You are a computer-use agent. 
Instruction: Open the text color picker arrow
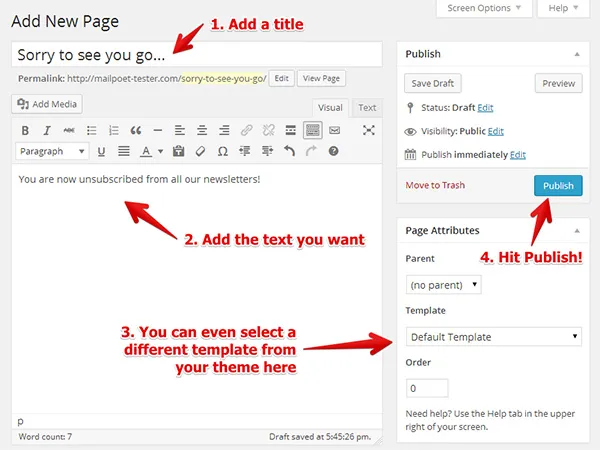160,152
